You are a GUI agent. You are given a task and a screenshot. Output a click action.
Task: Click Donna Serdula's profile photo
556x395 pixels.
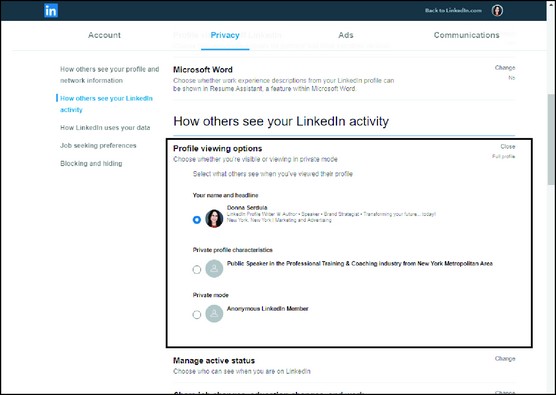coord(214,218)
